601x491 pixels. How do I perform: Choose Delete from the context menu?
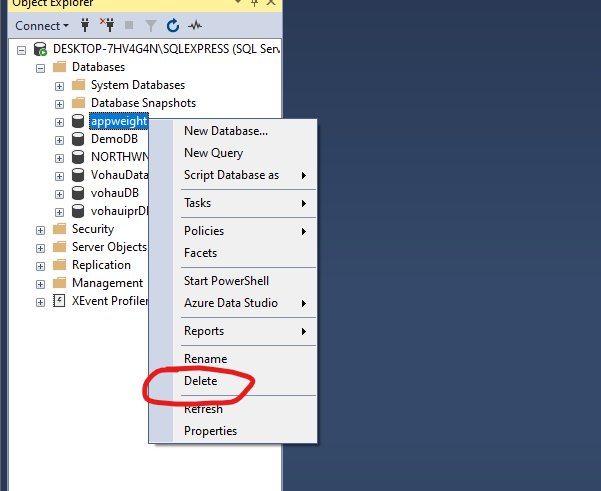coord(201,381)
